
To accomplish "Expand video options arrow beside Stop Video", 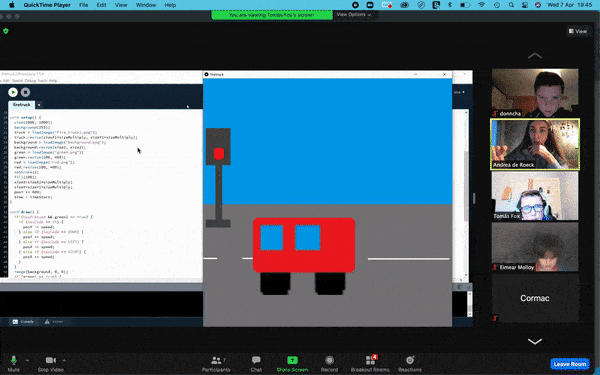I will pyautogui.click(x=64, y=360).
